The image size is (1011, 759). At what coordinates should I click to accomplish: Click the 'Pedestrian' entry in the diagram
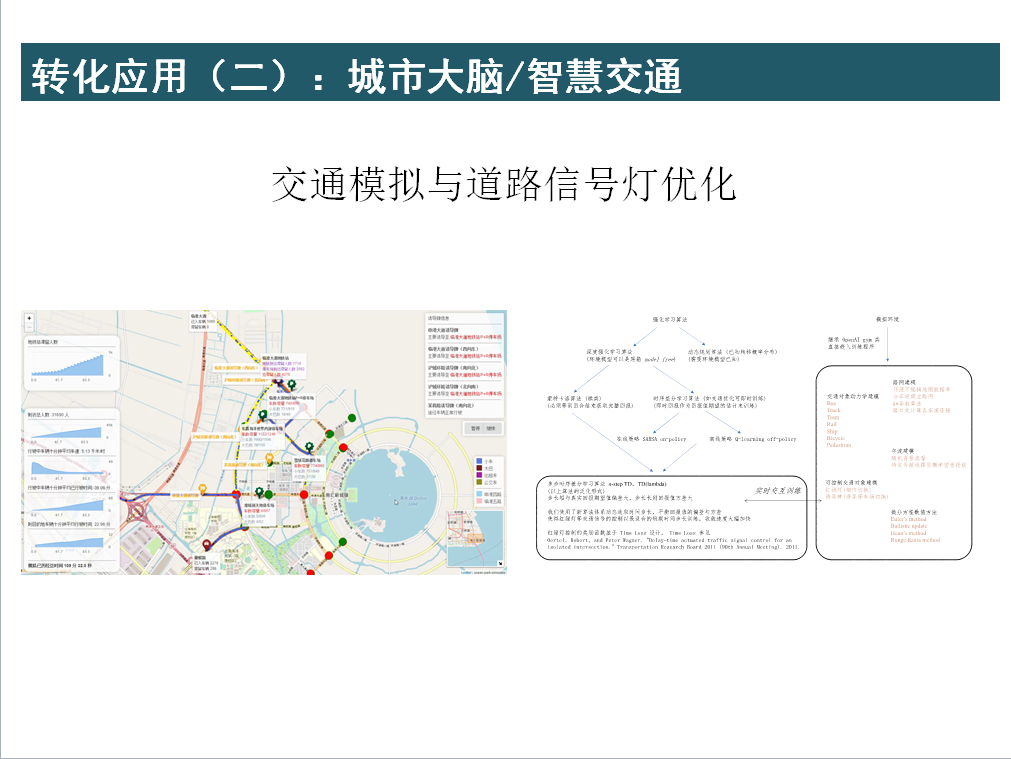[839, 446]
